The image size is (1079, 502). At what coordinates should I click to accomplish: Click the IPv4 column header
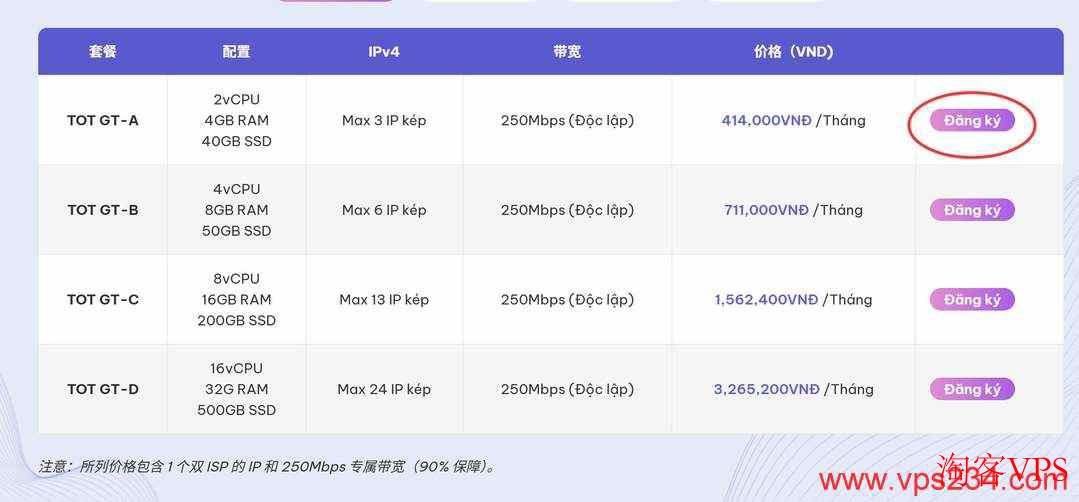point(384,51)
